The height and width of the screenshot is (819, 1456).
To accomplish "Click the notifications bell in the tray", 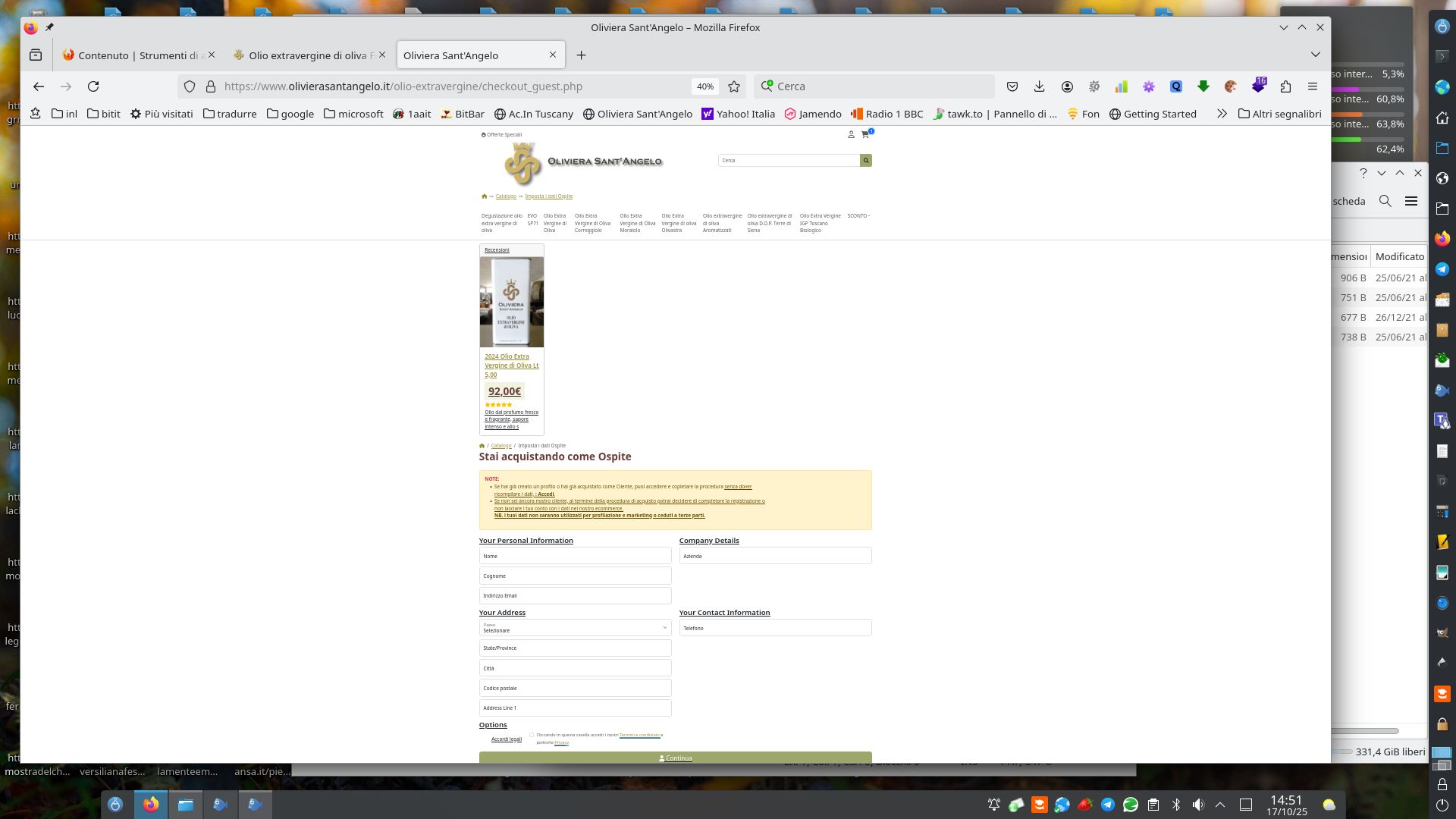I will (993, 805).
